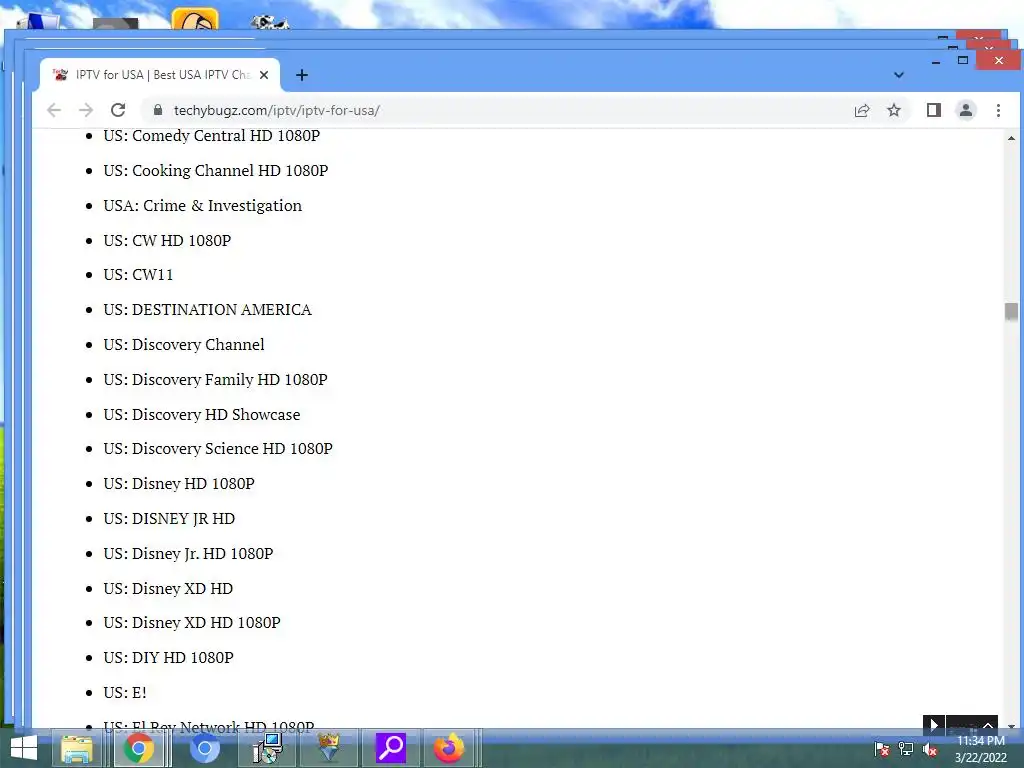Image resolution: width=1024 pixels, height=768 pixels.
Task: Click 'US: DIY HD 1080P'
Action: pyautogui.click(x=168, y=658)
